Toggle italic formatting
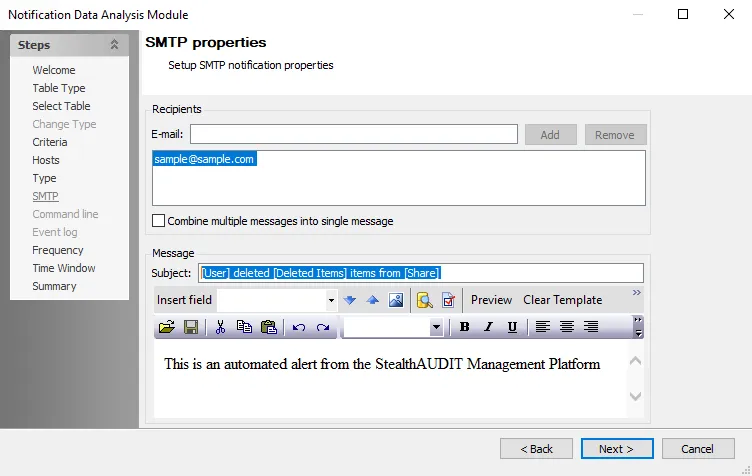 (488, 327)
